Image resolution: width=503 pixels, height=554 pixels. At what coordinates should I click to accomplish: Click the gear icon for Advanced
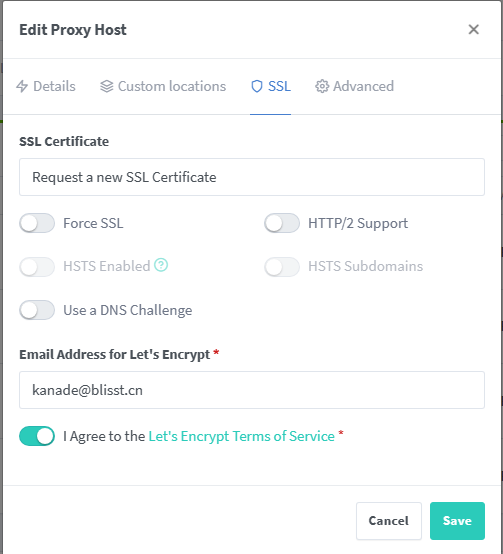(x=322, y=86)
